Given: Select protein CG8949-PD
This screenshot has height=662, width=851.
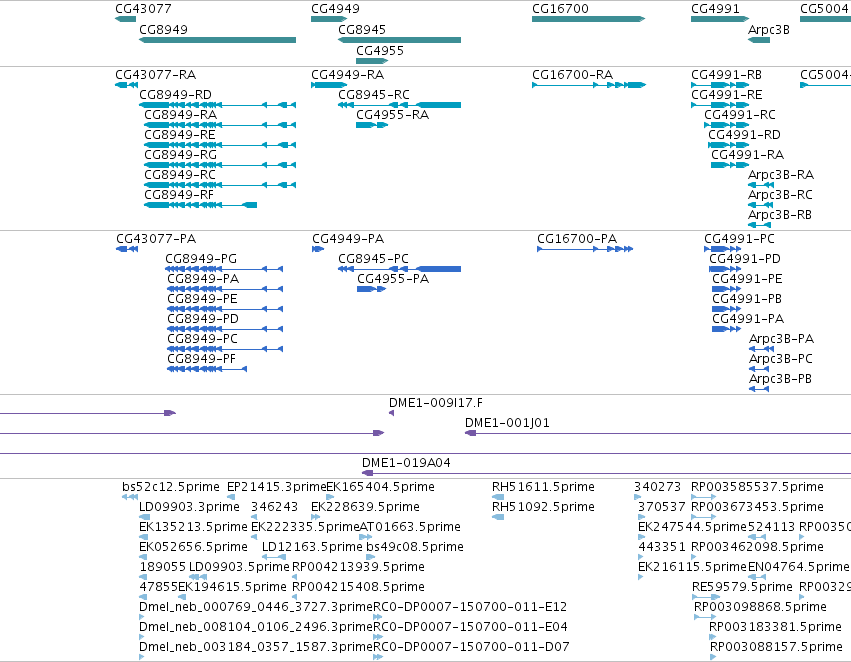Looking at the screenshot, I should point(202,320).
